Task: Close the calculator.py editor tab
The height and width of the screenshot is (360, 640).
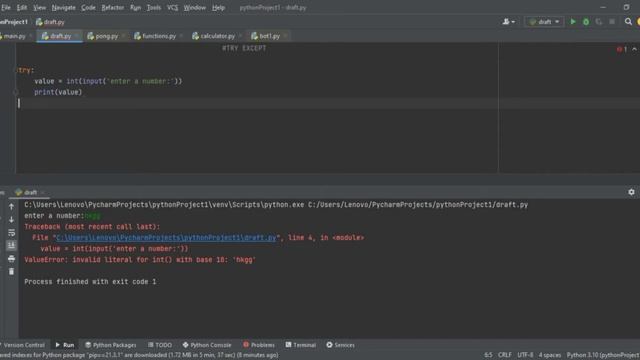Action: click(240, 36)
